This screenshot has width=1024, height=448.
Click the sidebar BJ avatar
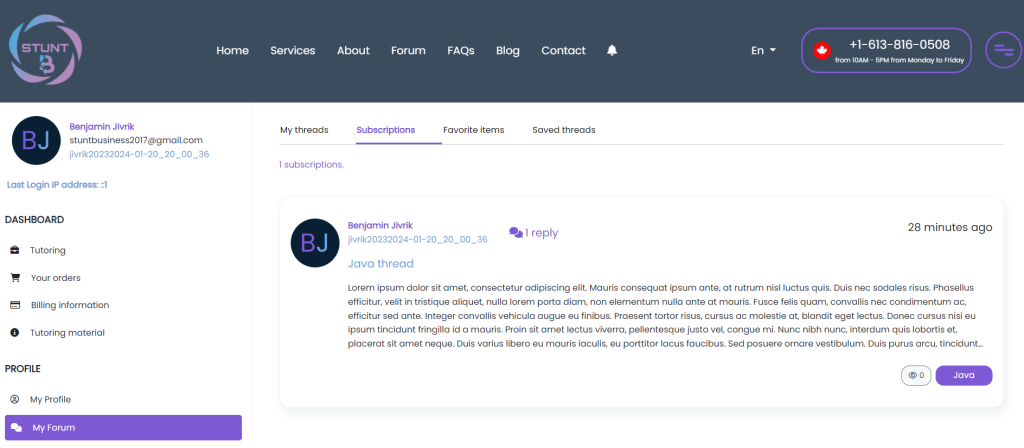(x=37, y=140)
